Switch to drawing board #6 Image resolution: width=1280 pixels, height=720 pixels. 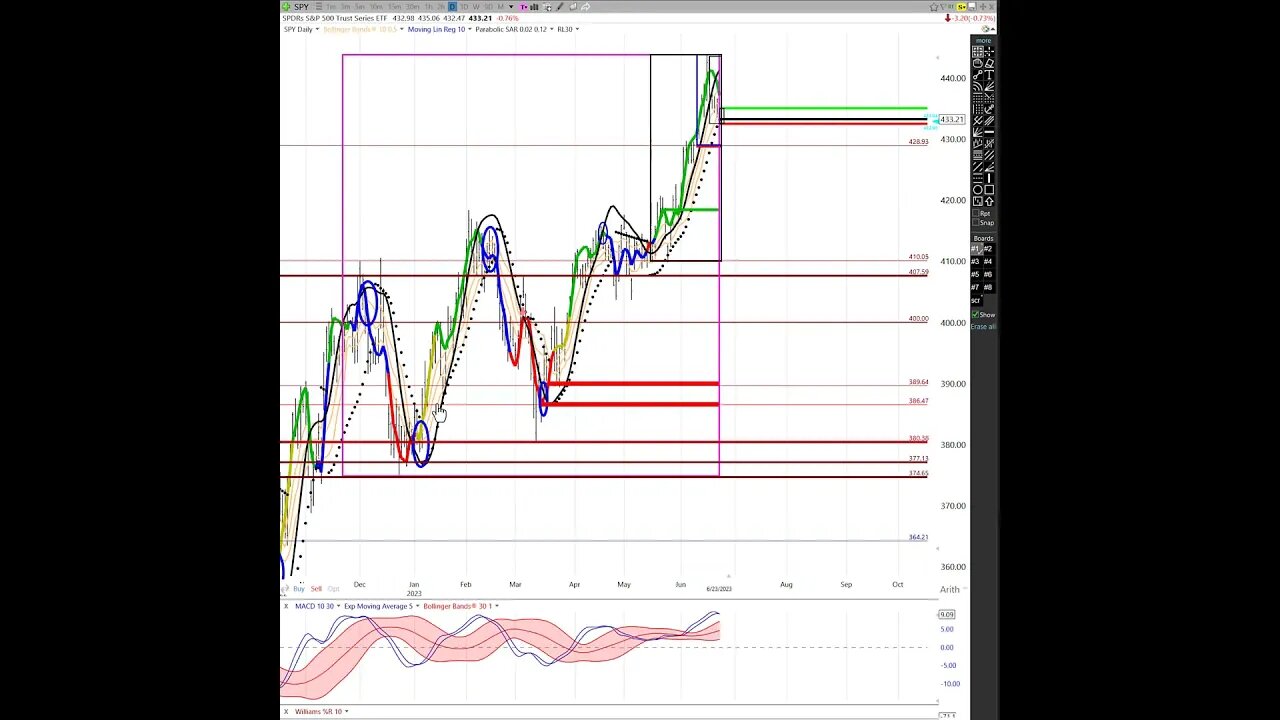tap(989, 273)
